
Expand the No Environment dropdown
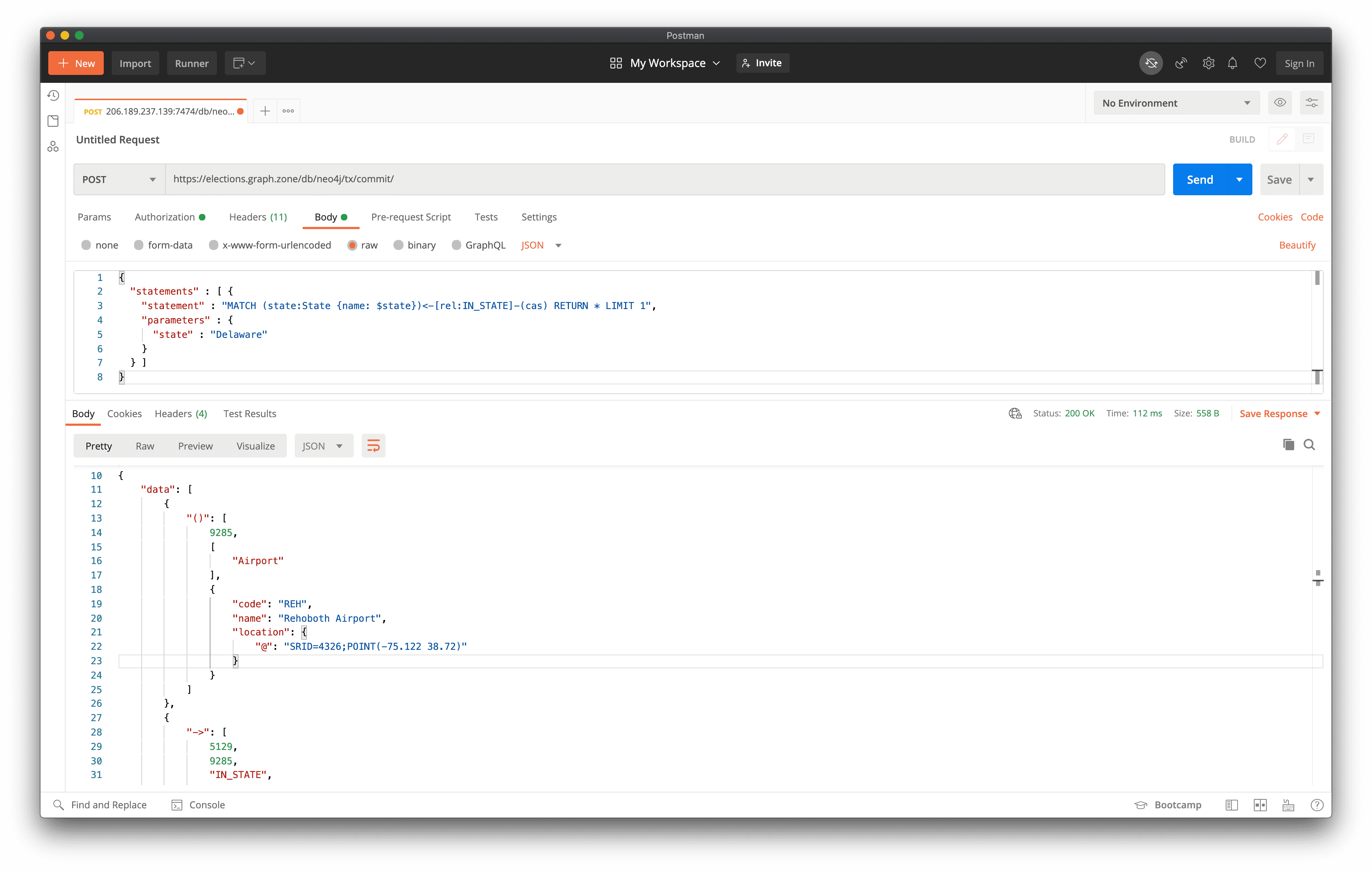pos(1176,103)
